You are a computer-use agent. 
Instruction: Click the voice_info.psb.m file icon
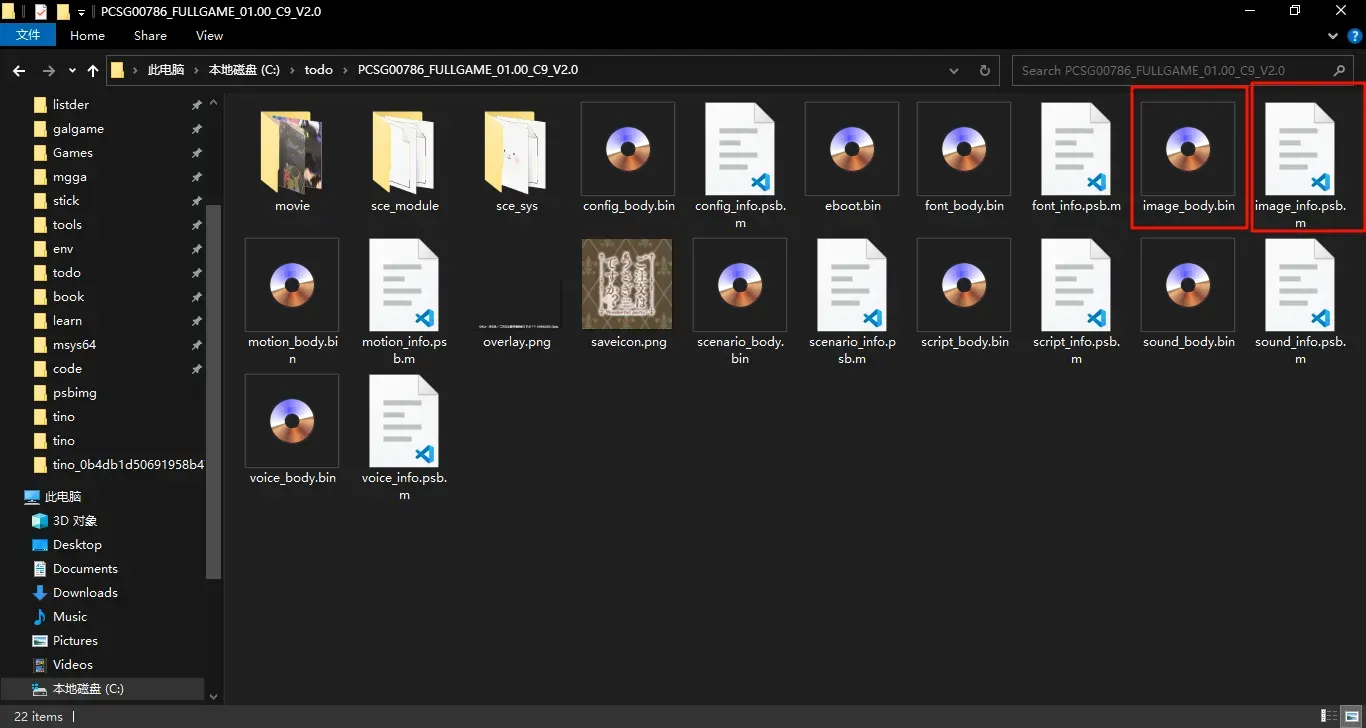click(404, 421)
